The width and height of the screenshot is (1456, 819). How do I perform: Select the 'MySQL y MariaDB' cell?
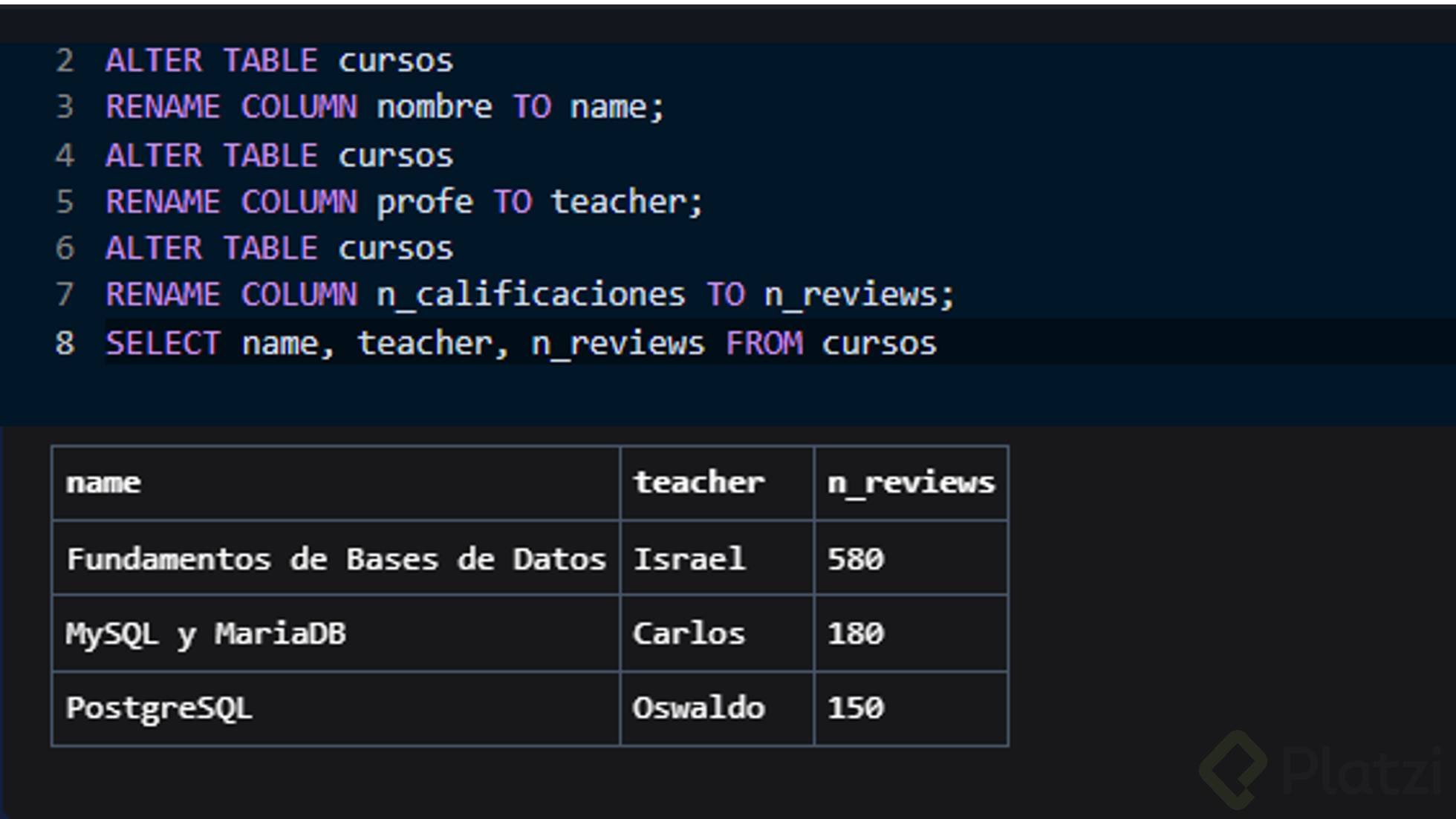tap(206, 634)
